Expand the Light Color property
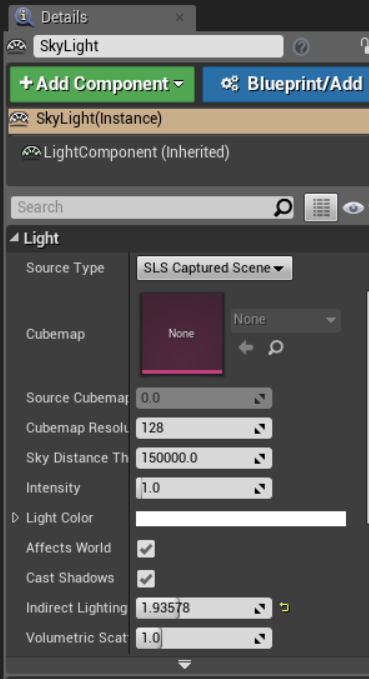Image resolution: width=369 pixels, height=679 pixels. point(16,518)
